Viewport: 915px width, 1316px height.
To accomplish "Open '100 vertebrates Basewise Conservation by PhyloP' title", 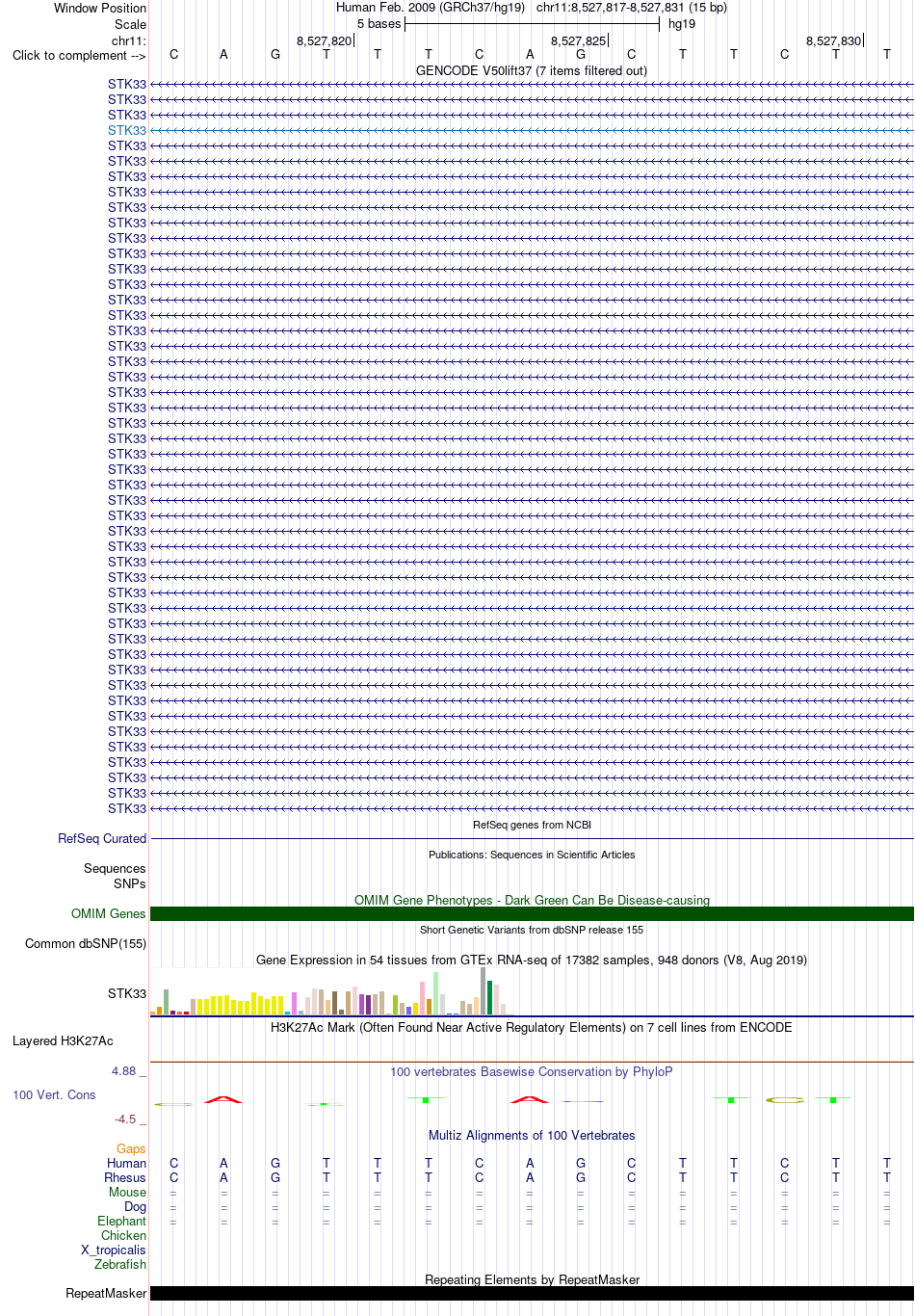I will (x=532, y=1071).
